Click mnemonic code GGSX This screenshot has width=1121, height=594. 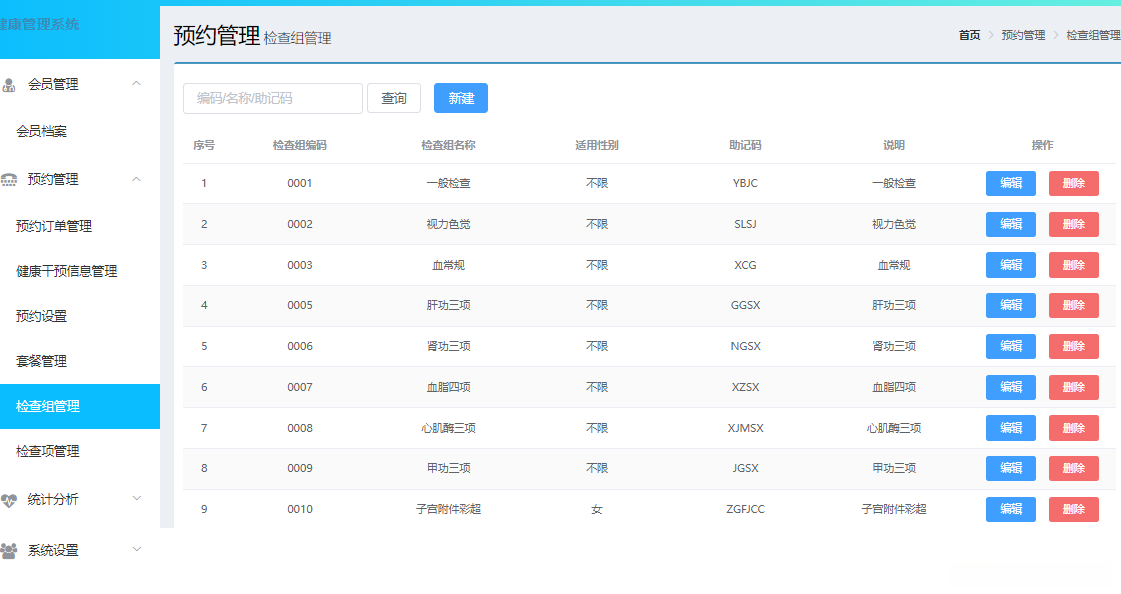[x=745, y=305]
